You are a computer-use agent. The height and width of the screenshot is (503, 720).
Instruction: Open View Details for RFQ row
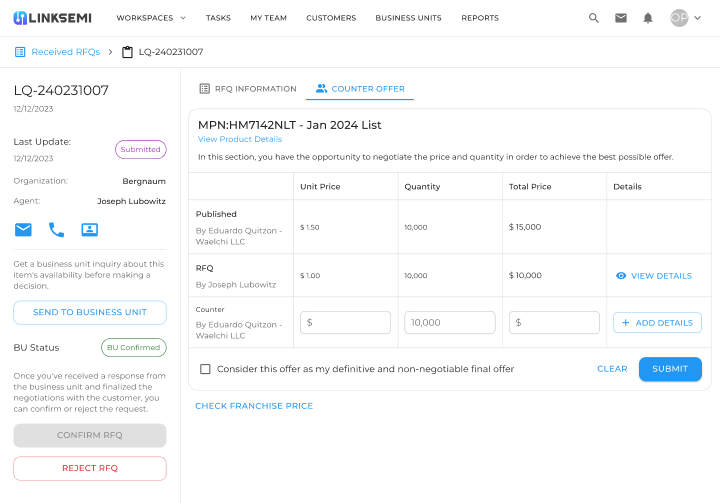click(653, 276)
